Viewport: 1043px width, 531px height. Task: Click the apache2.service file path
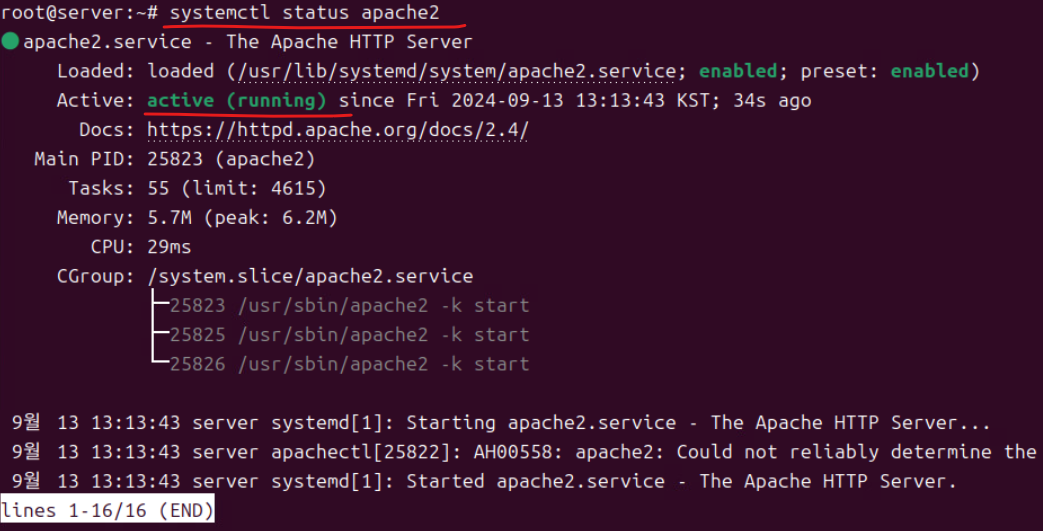tap(457, 71)
